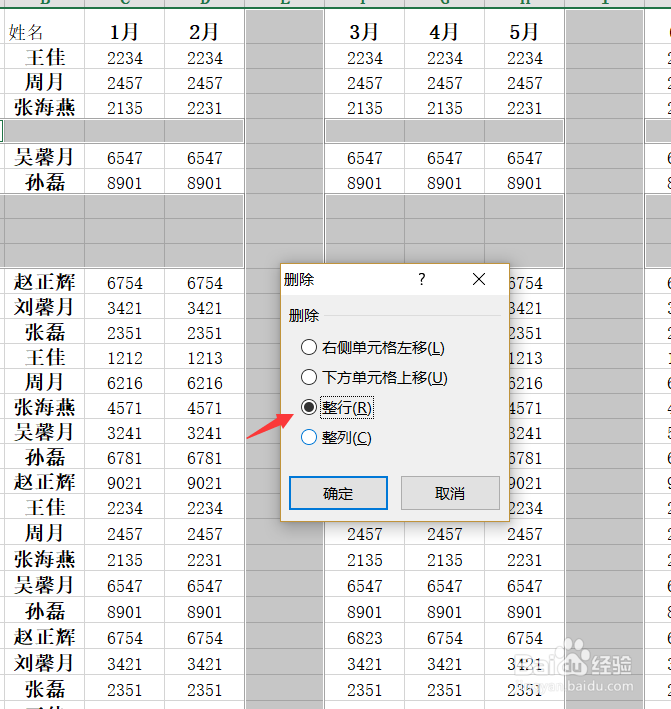
Task: Click the 张磊 cell with 2351 beside dialog
Action: pyautogui.click(x=44, y=332)
